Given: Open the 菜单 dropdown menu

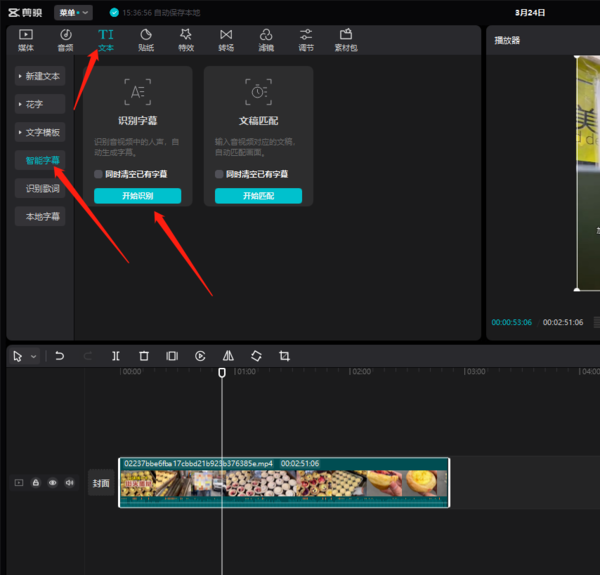Looking at the screenshot, I should (x=73, y=13).
